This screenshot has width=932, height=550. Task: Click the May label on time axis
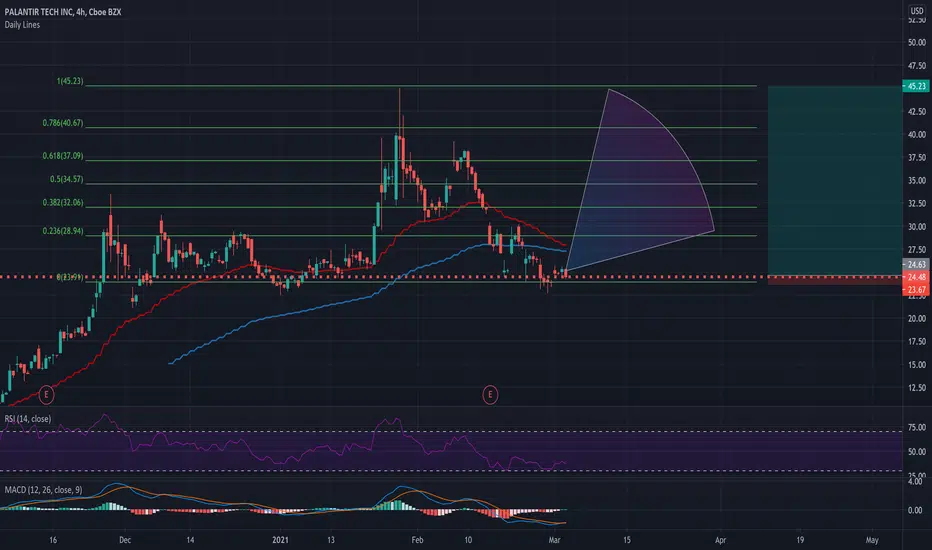coord(872,540)
